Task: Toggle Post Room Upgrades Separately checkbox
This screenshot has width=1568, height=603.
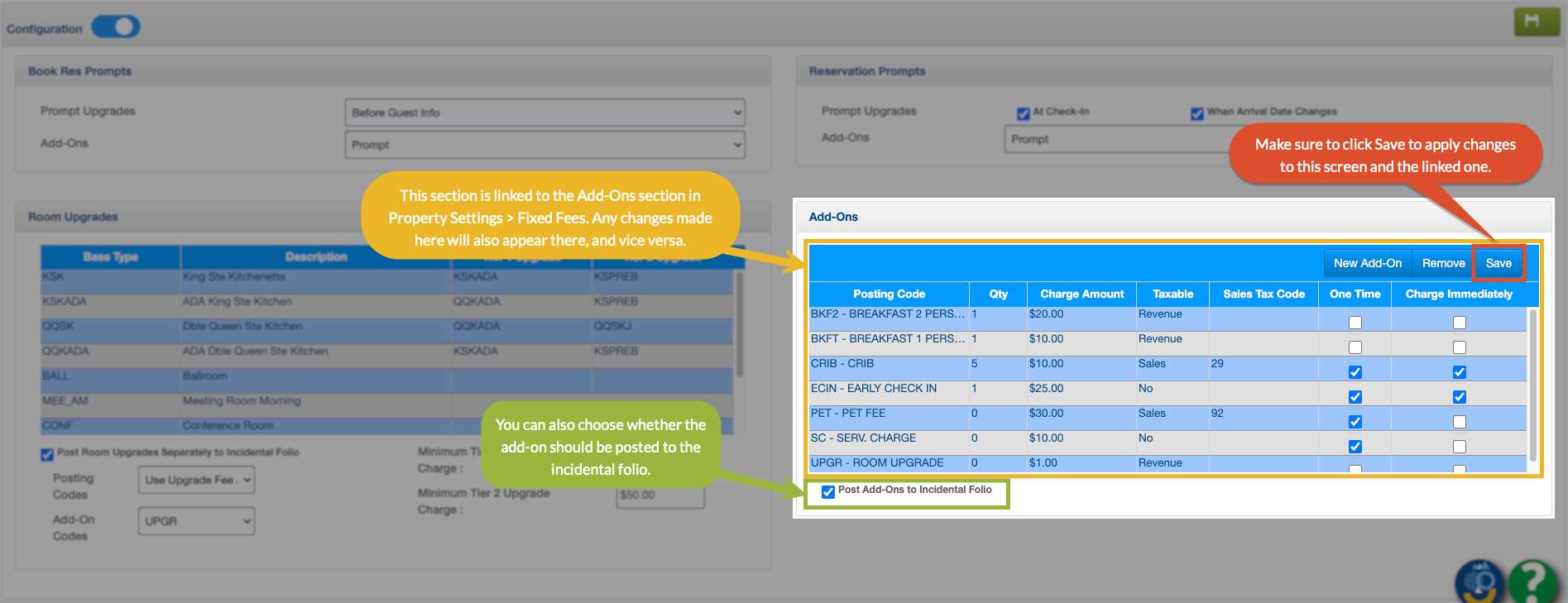Action: tap(47, 454)
